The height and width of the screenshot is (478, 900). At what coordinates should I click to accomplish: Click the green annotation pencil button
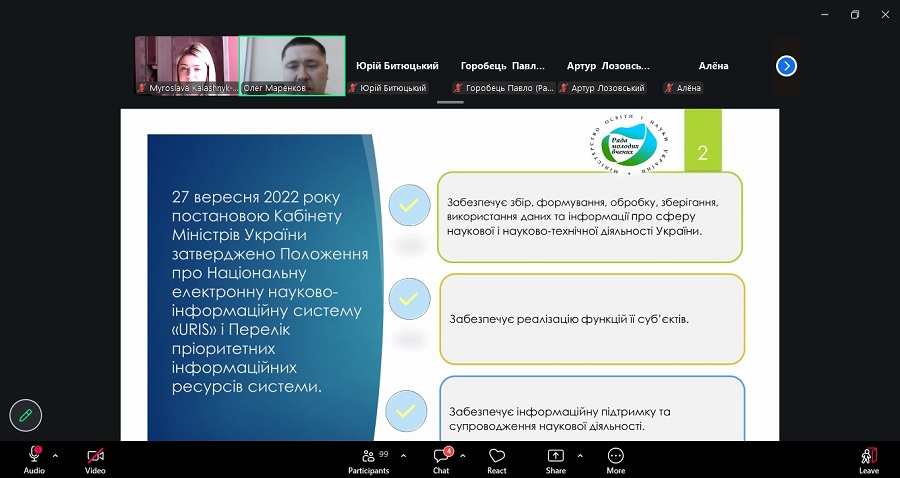click(x=26, y=414)
